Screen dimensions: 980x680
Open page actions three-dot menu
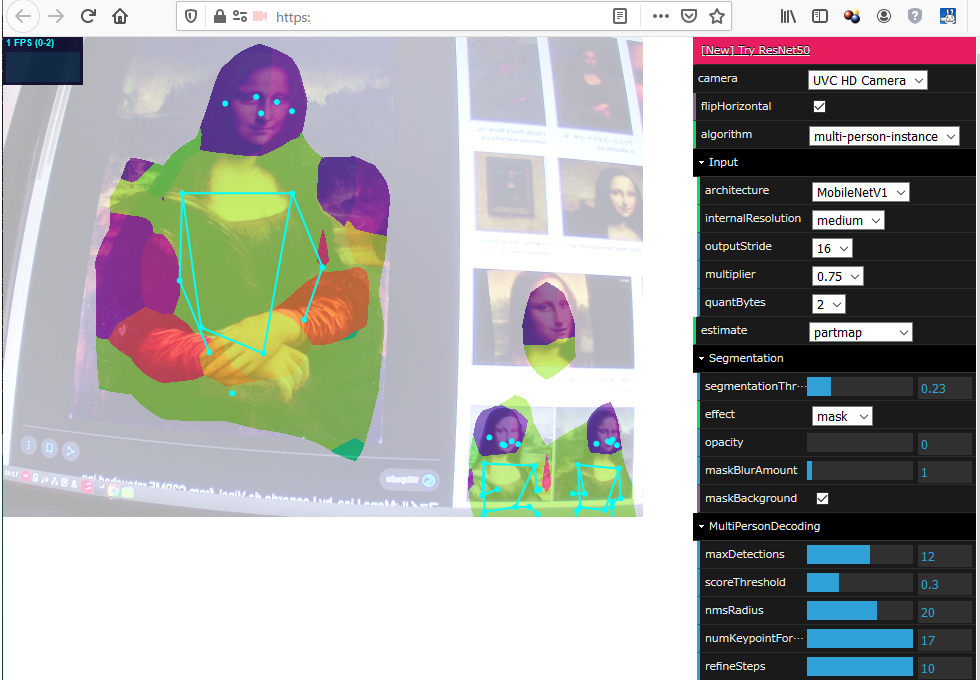click(661, 16)
